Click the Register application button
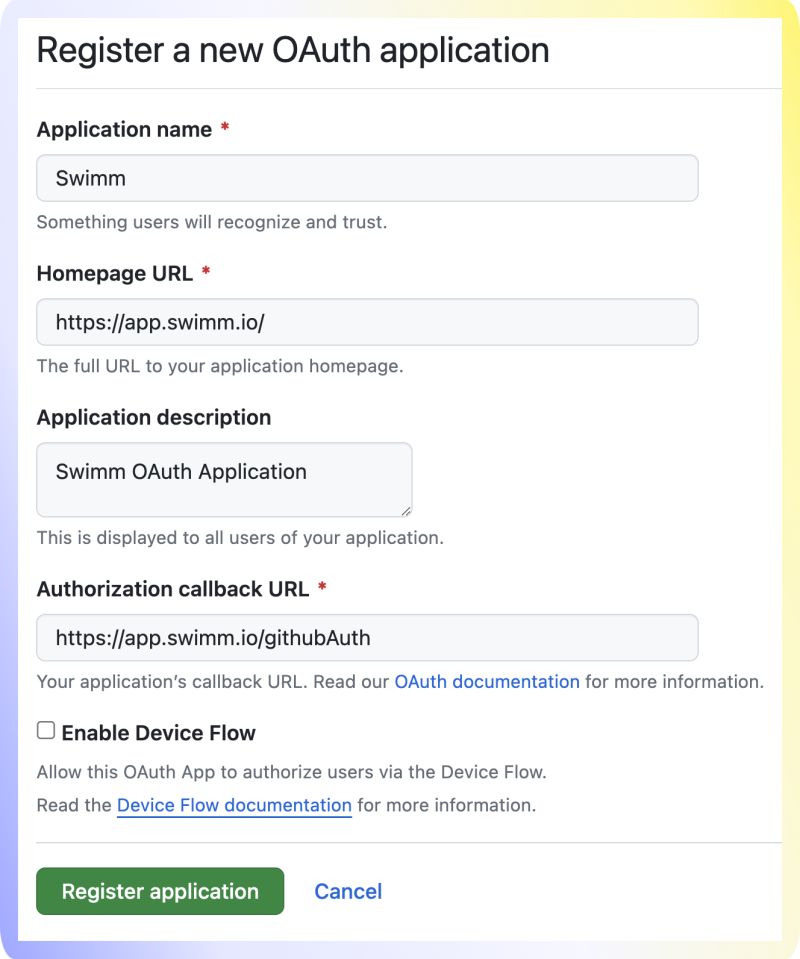 pyautogui.click(x=160, y=891)
